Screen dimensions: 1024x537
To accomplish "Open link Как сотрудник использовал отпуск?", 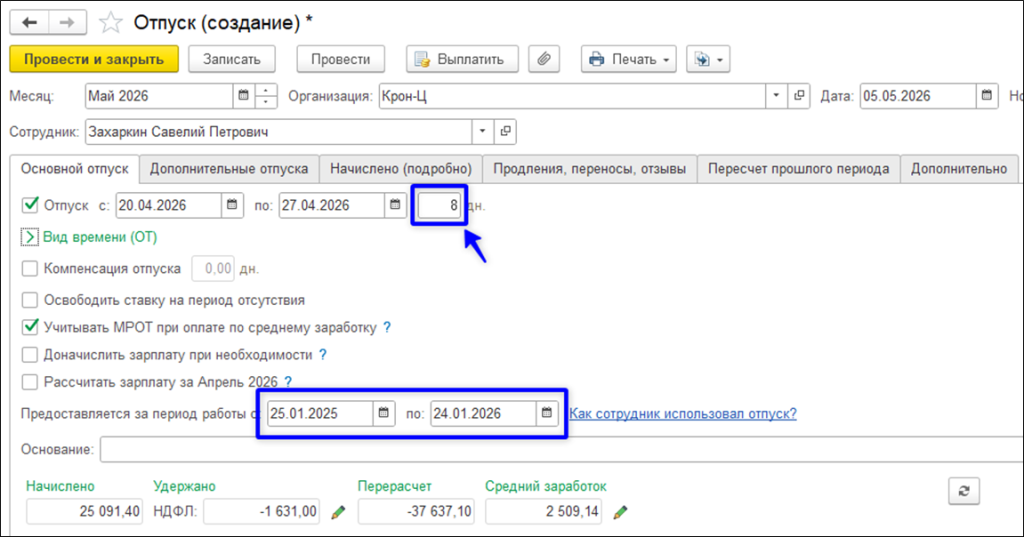I will (x=683, y=414).
